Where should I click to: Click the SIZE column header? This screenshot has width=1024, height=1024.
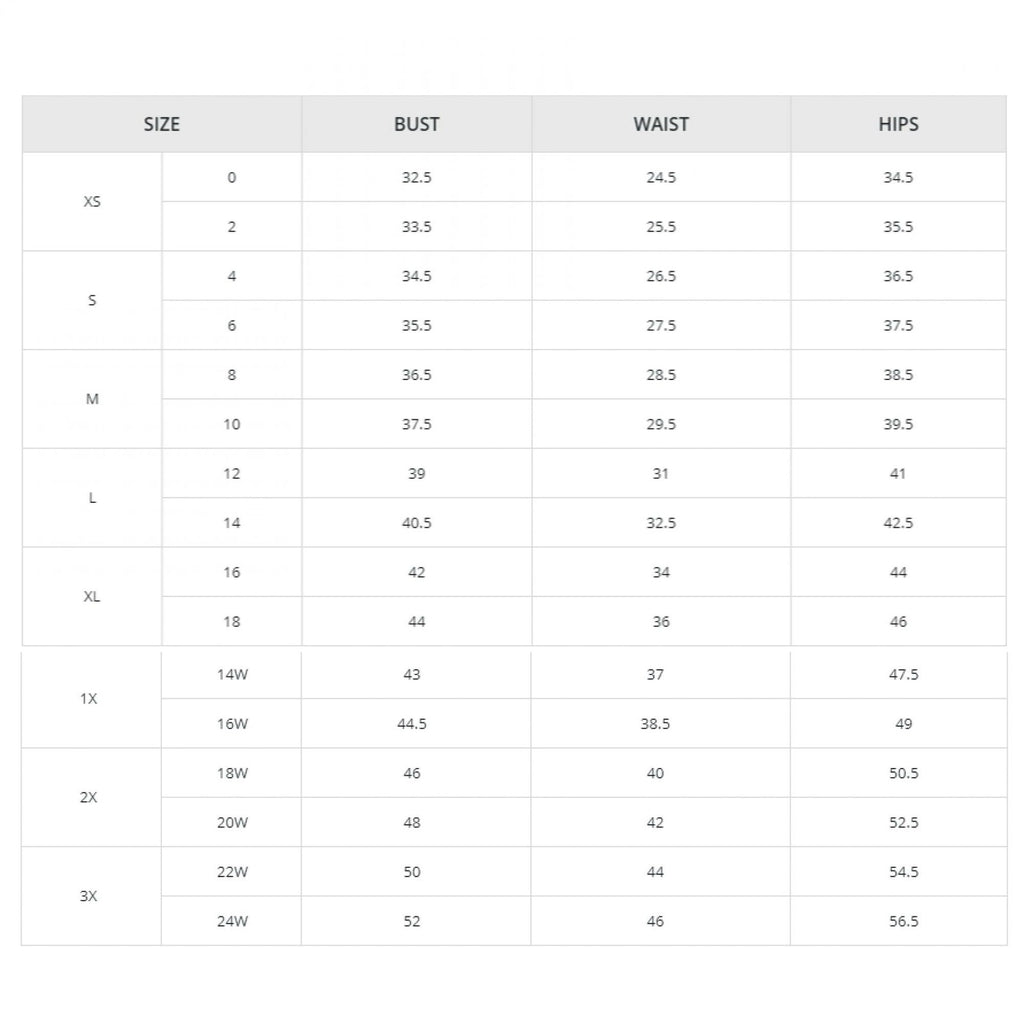pos(162,125)
